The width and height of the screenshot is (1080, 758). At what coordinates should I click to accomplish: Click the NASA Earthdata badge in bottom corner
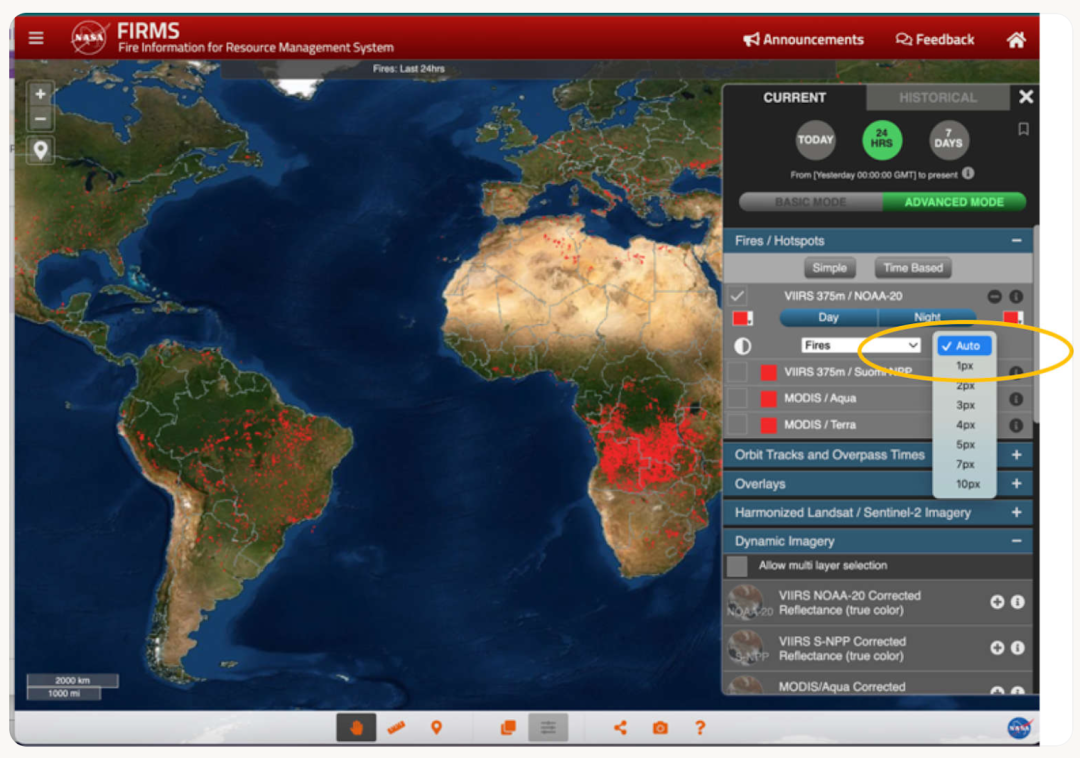click(x=1020, y=728)
